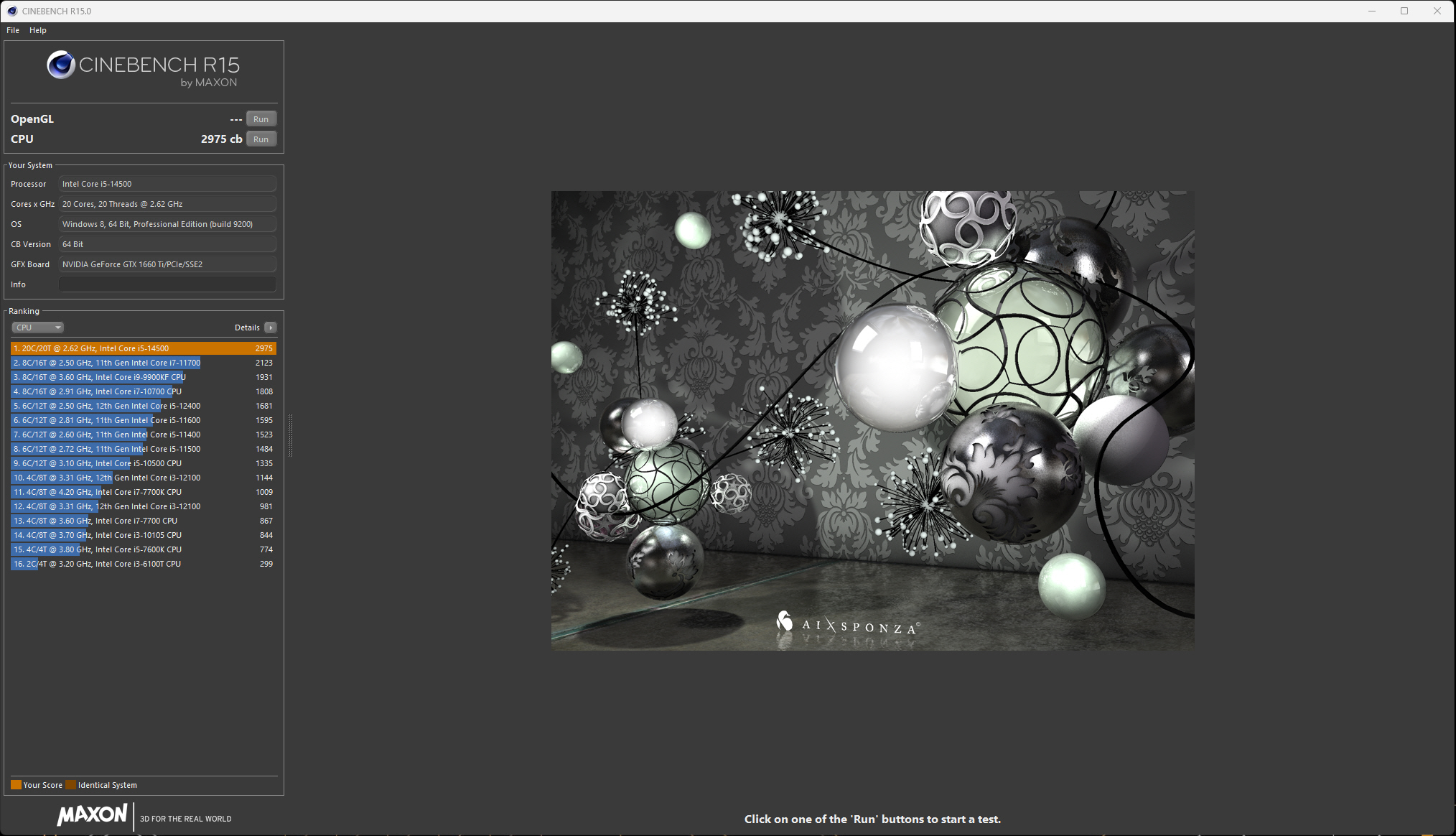Open the CPU ranking type dropdown

click(37, 328)
